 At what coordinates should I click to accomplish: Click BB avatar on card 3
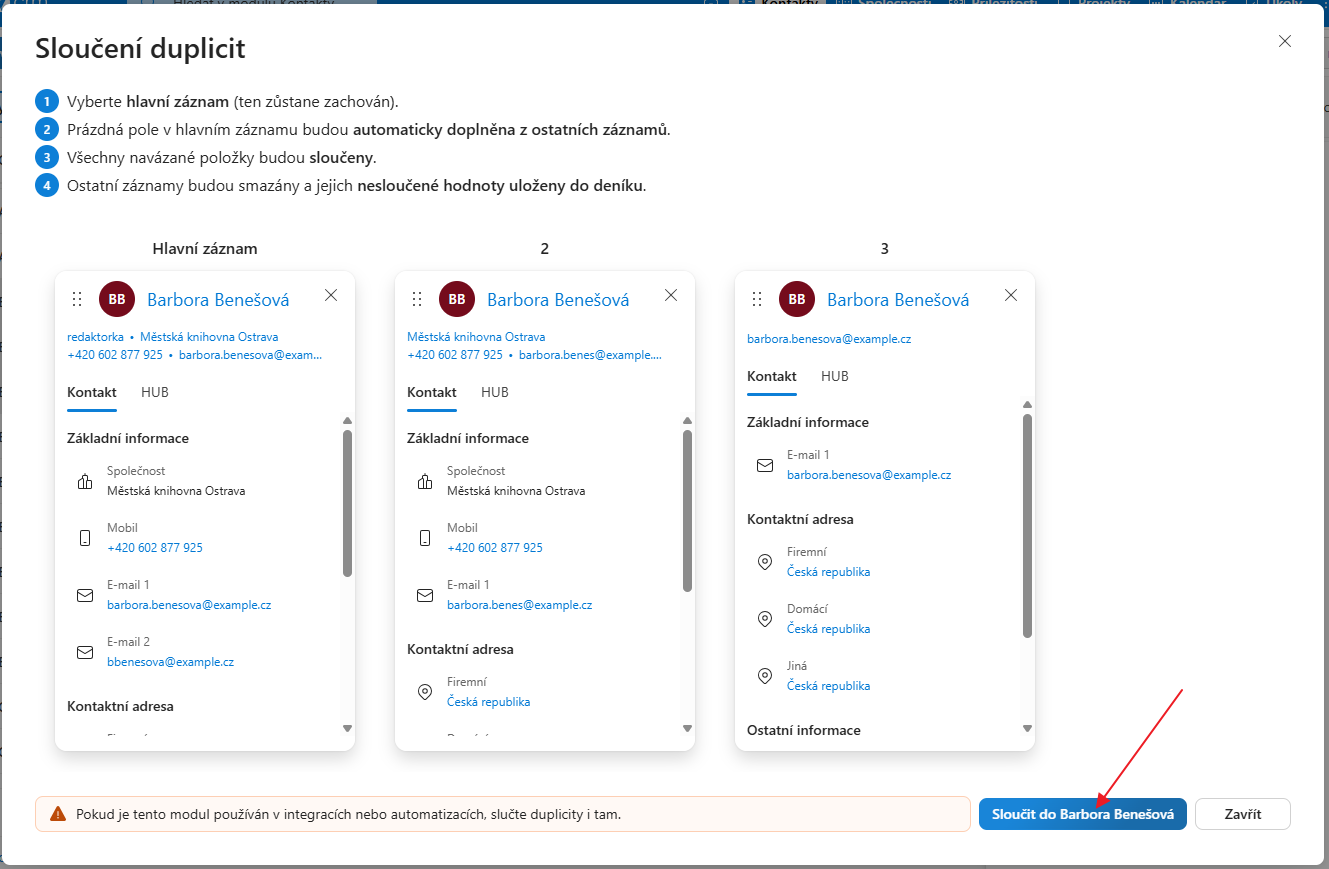click(797, 299)
